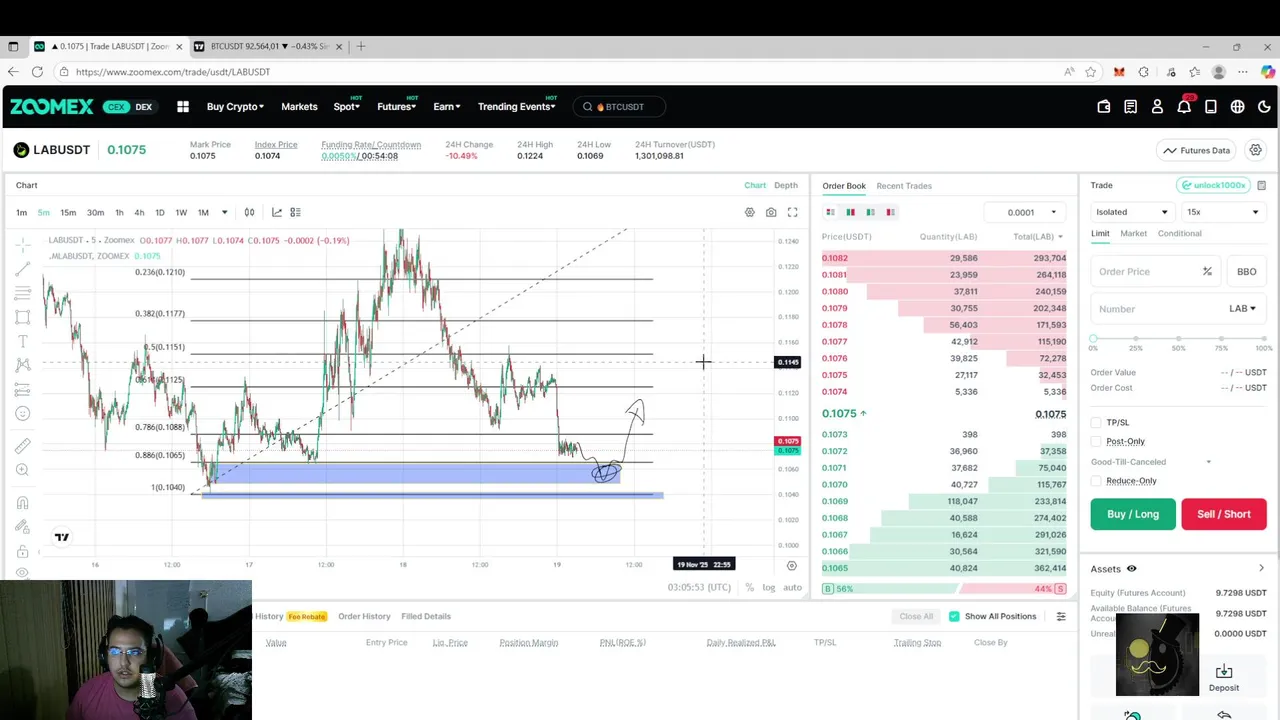Toggle percent scale on chart

749,587
